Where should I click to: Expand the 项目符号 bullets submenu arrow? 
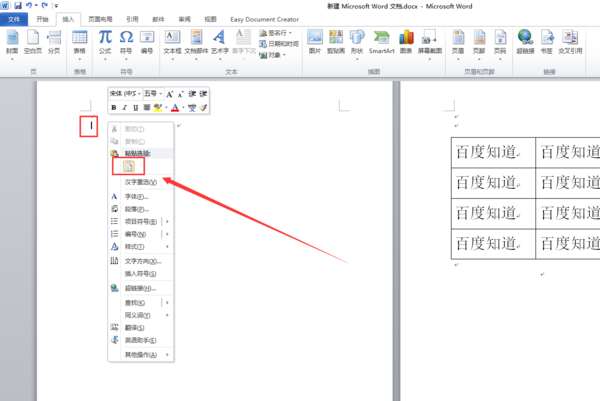[167, 222]
